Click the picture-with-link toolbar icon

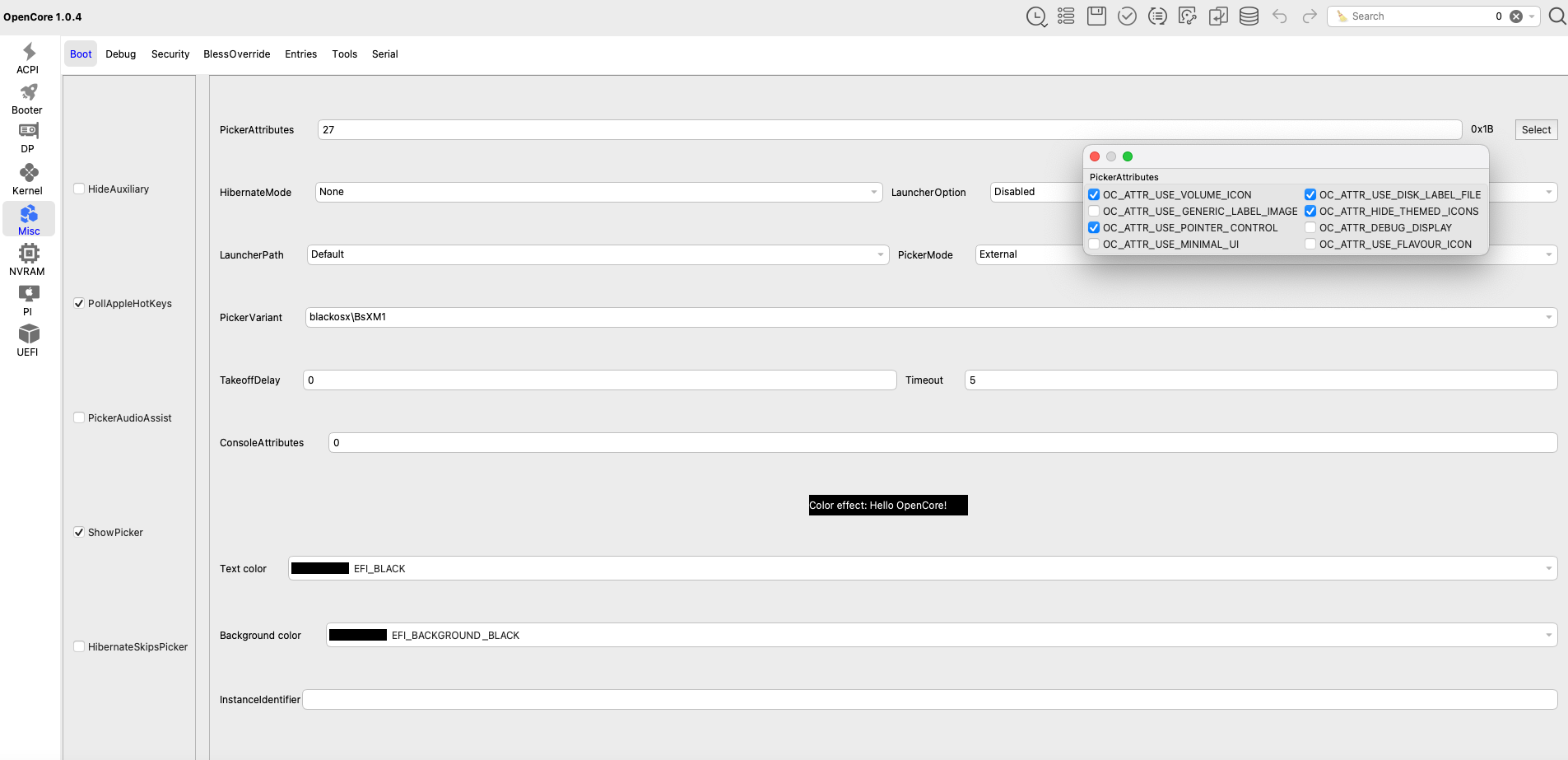pos(1188,16)
